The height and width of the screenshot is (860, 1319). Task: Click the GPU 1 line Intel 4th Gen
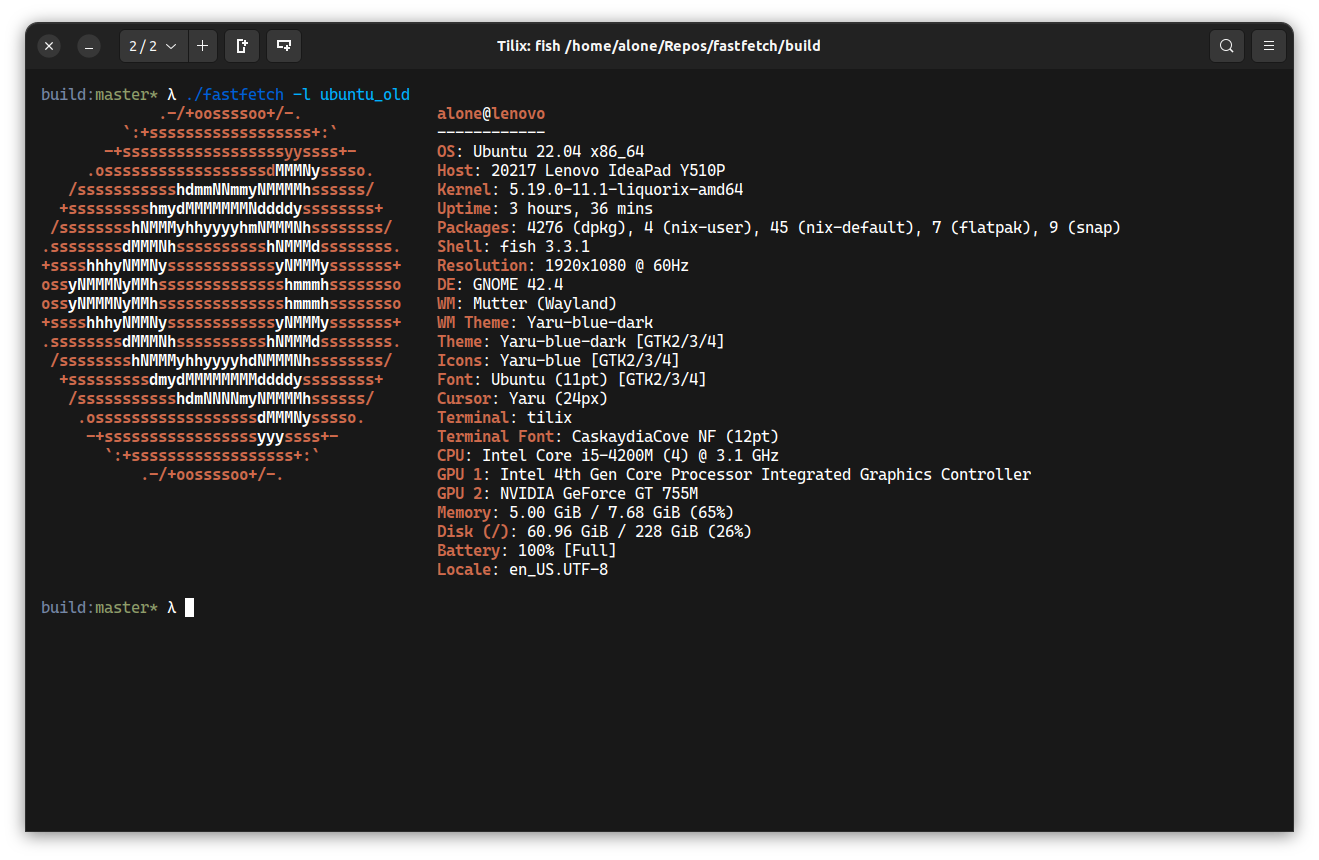click(734, 475)
